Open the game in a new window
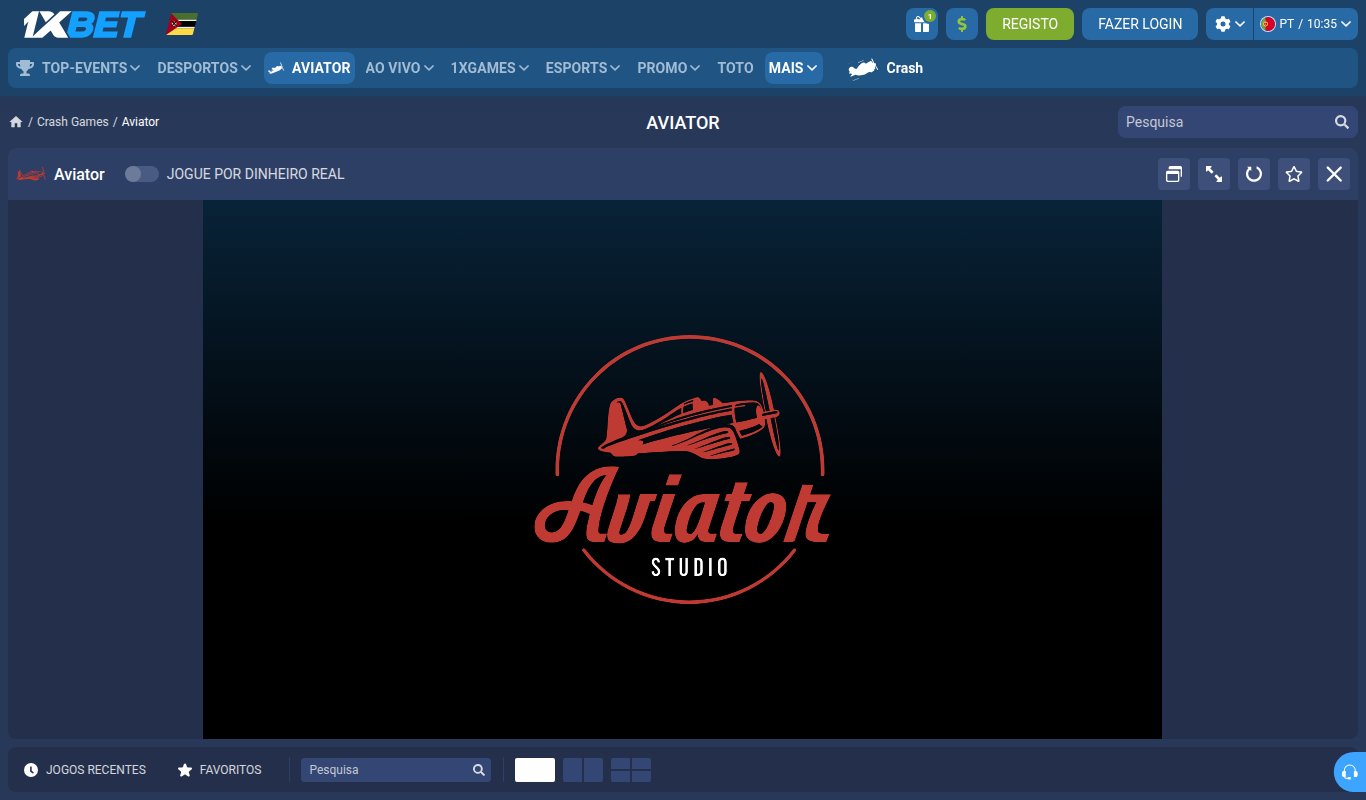The width and height of the screenshot is (1366, 800). [1174, 174]
